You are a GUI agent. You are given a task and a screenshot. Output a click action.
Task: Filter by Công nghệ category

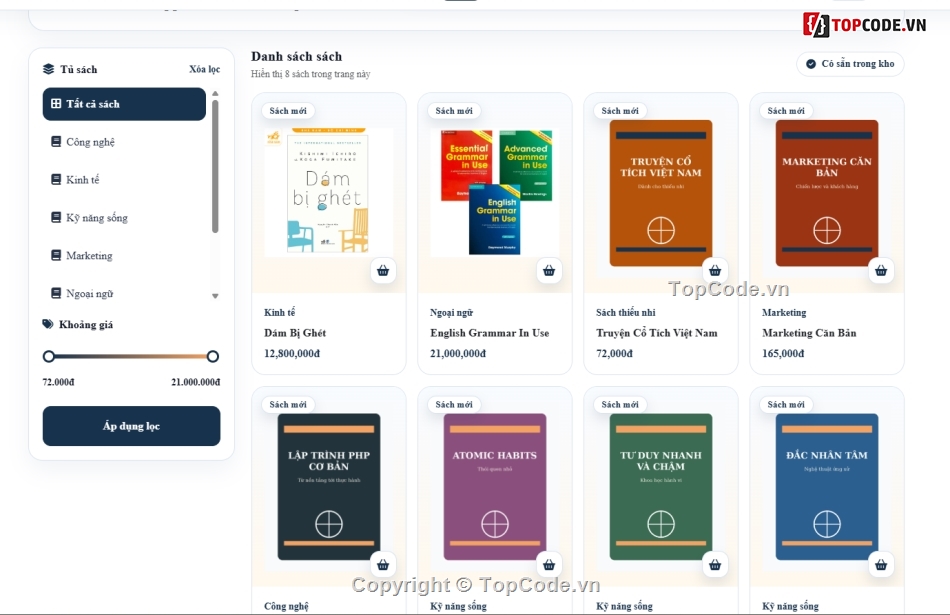(124, 142)
